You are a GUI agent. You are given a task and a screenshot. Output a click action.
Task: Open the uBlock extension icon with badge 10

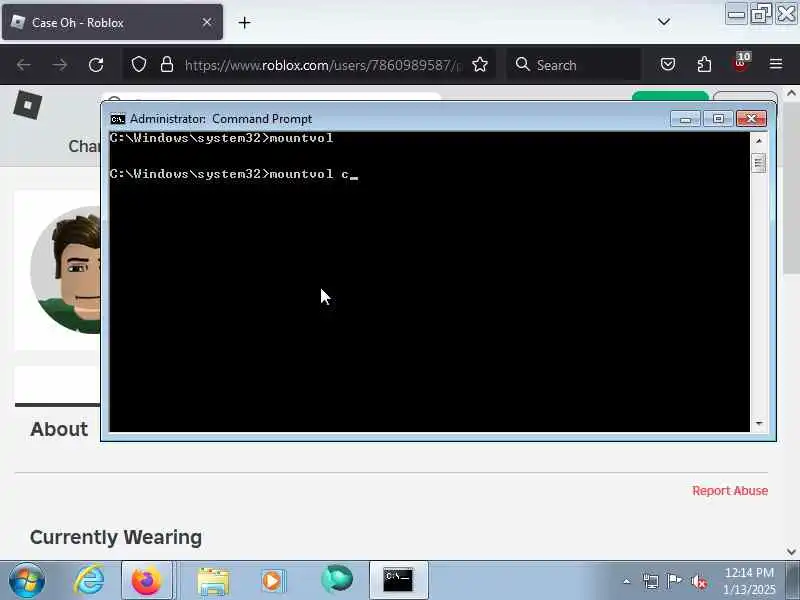741,64
